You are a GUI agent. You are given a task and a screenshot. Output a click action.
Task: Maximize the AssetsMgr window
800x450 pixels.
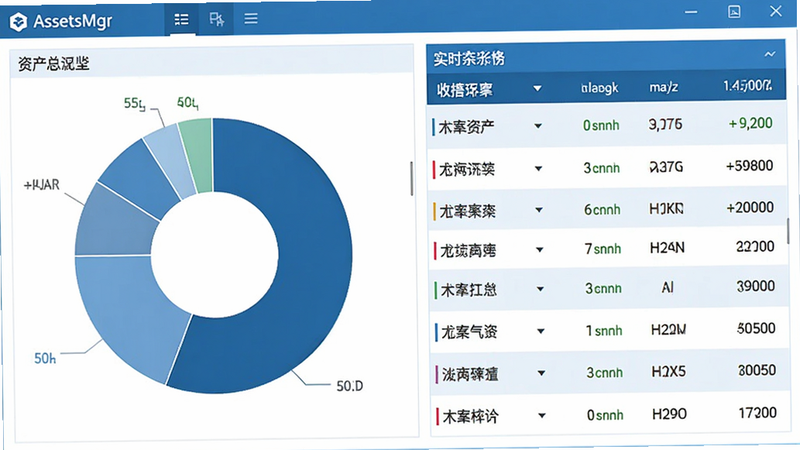[x=734, y=12]
